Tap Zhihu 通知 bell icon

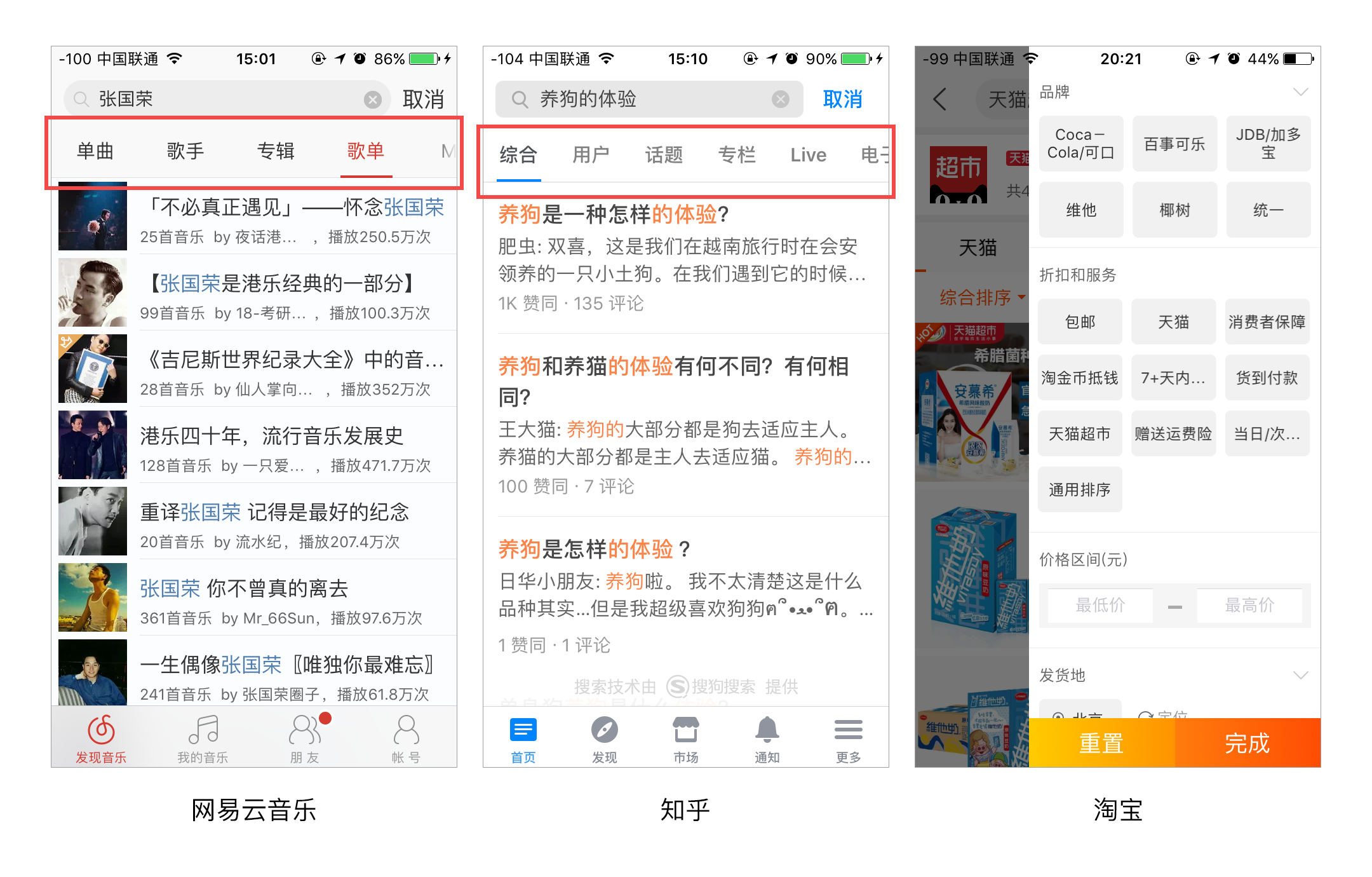pos(767,730)
